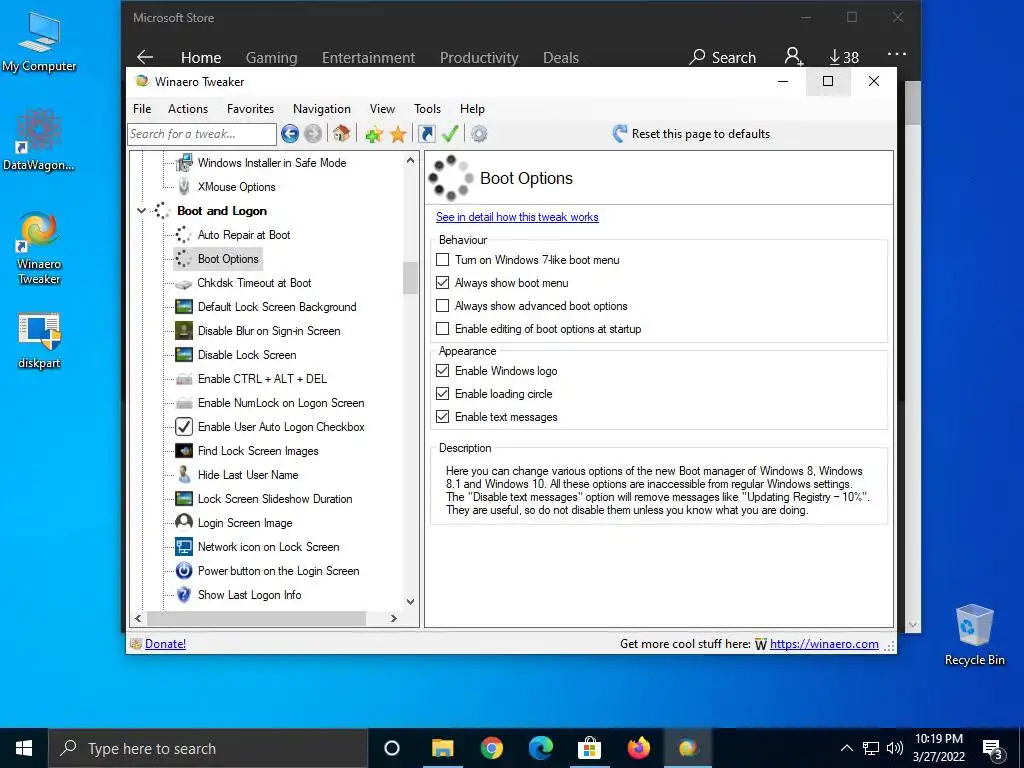Click the tree horizontal scroll-left arrow

[x=138, y=618]
